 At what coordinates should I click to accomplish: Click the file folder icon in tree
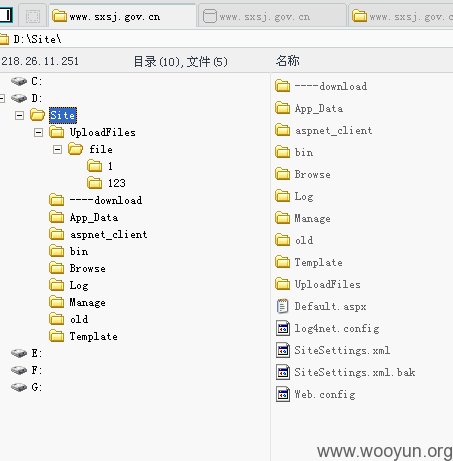(x=76, y=149)
